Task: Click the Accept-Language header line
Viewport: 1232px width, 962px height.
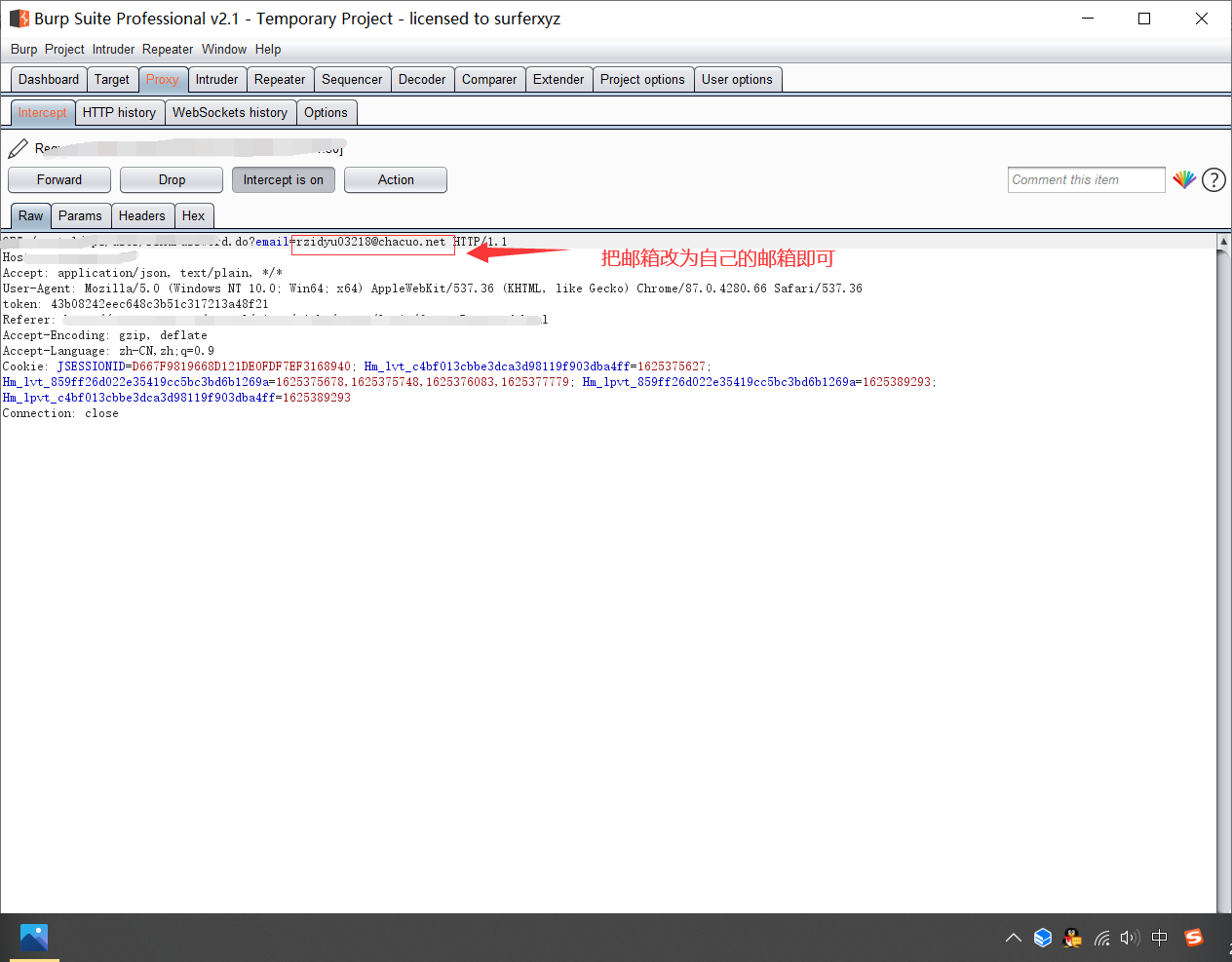Action: (108, 351)
